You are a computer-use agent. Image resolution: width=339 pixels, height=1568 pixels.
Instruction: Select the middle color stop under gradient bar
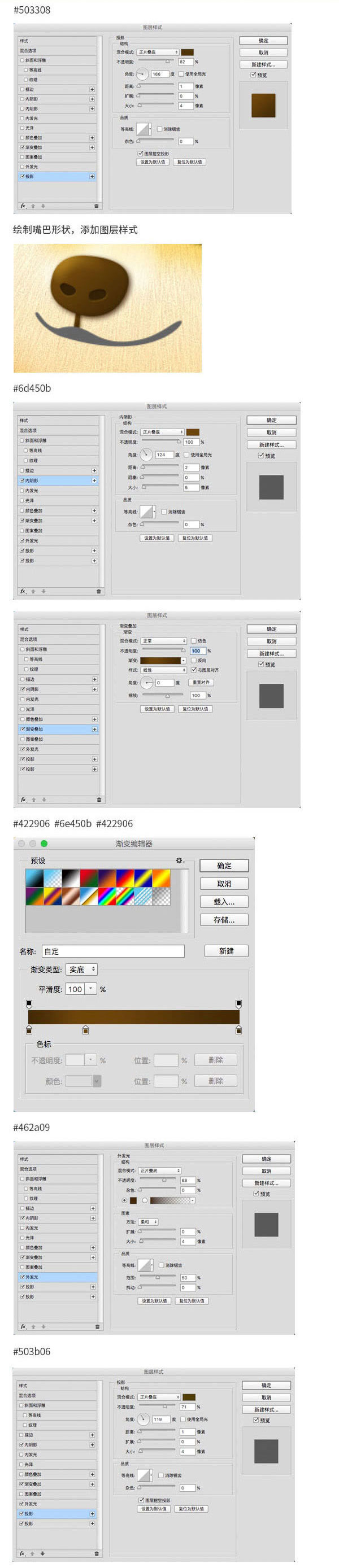(85, 1030)
